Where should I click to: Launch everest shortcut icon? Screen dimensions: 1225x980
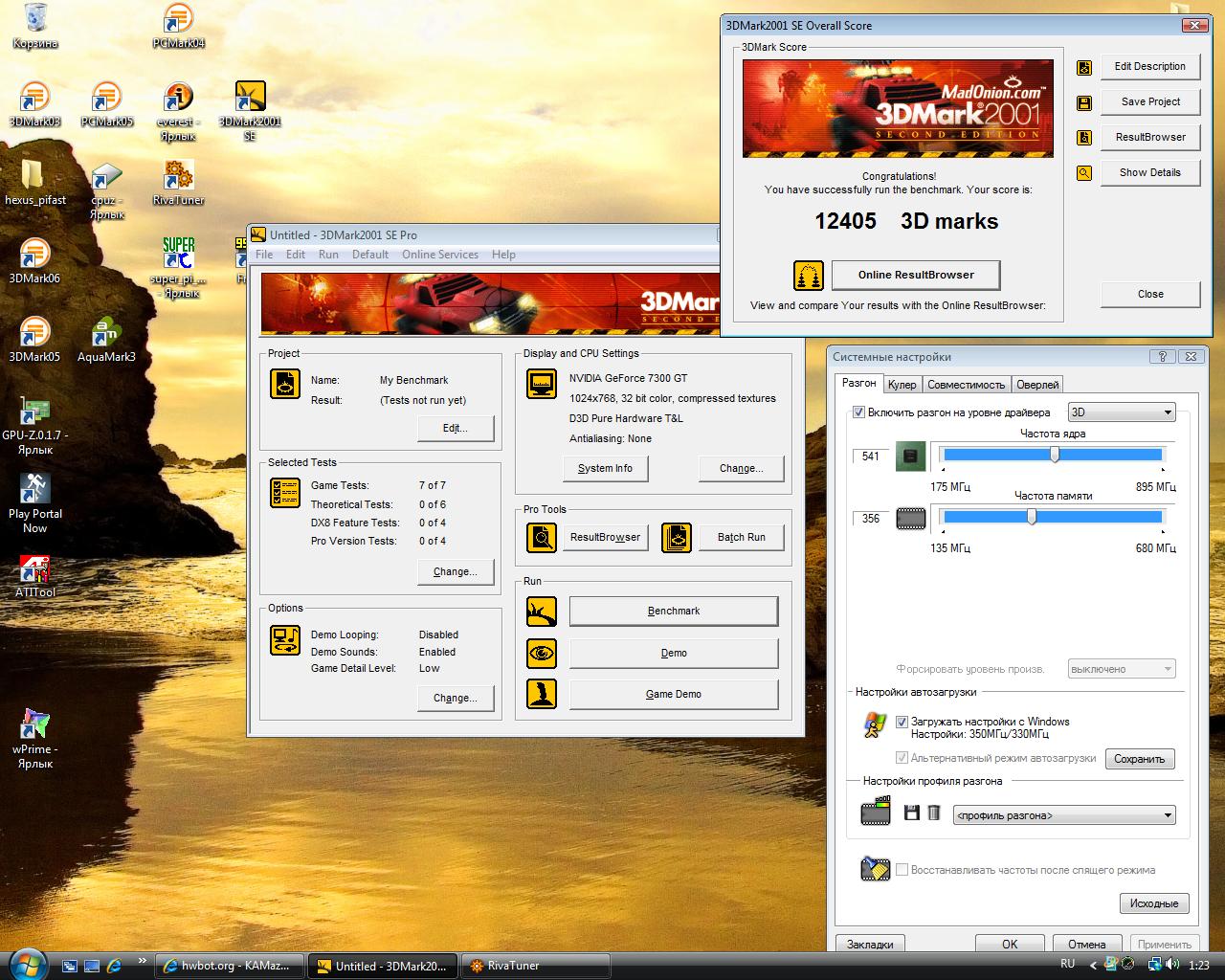(178, 111)
